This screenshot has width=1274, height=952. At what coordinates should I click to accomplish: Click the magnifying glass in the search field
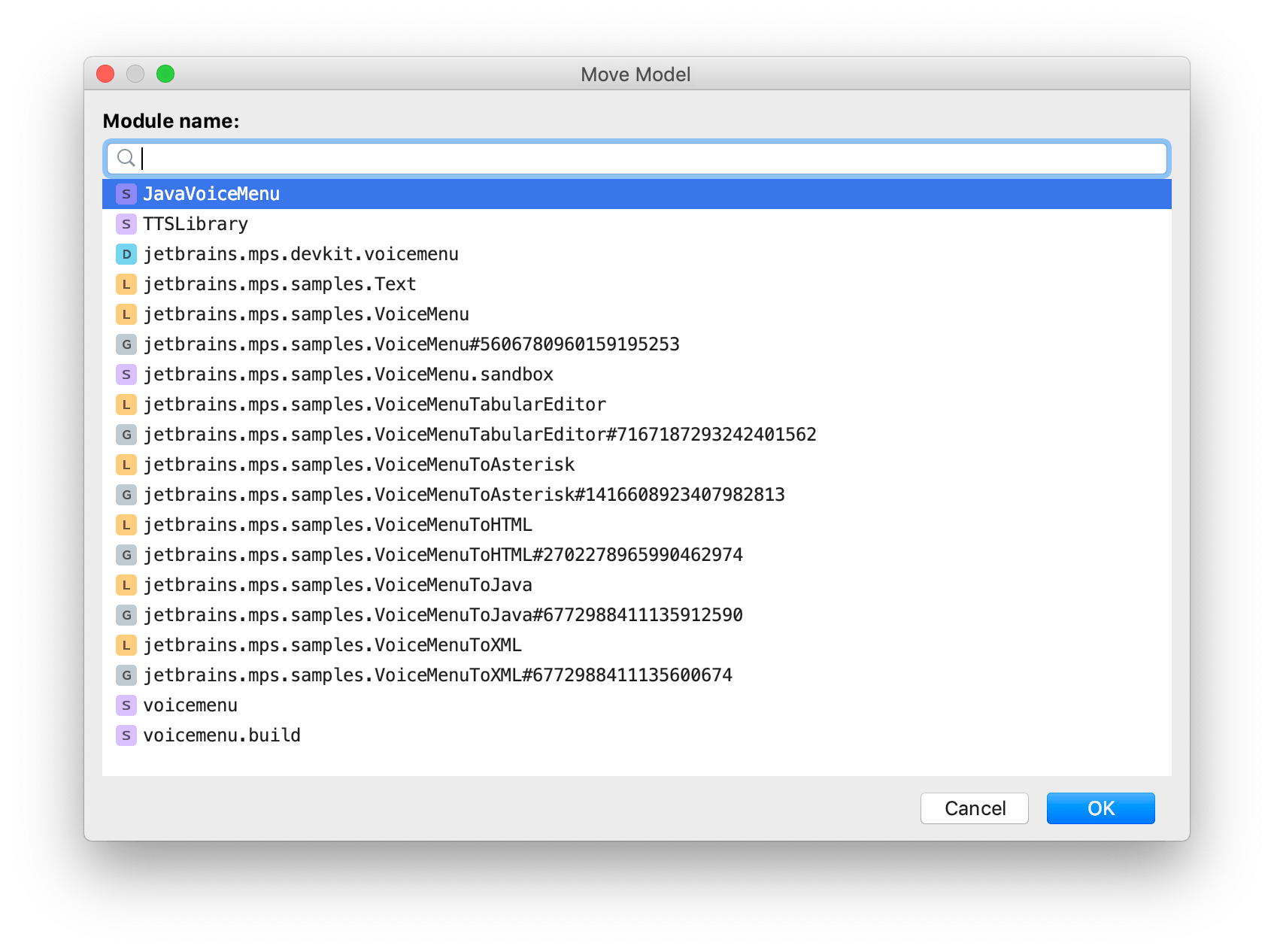click(x=126, y=159)
